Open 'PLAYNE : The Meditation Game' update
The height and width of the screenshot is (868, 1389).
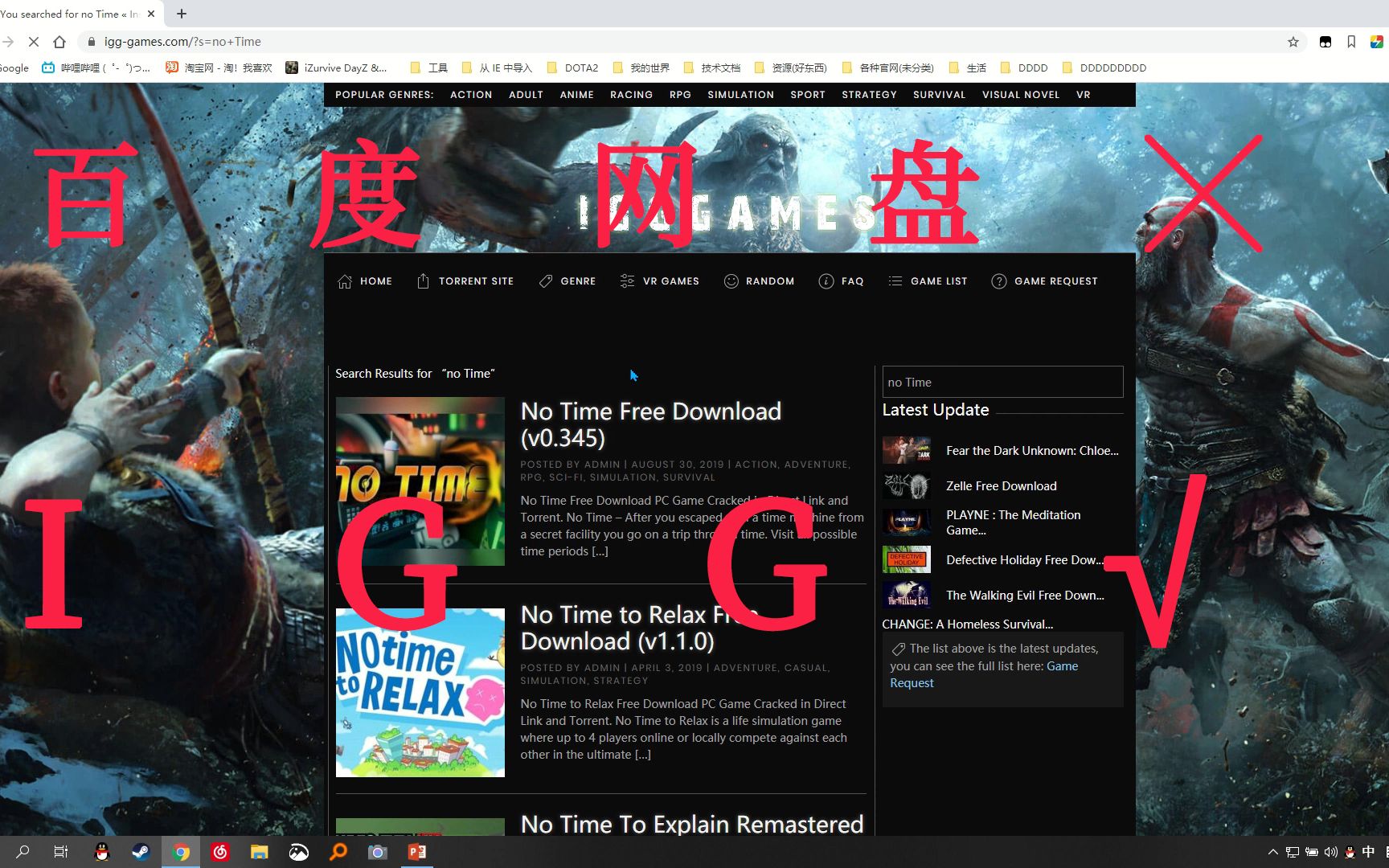click(x=1014, y=522)
